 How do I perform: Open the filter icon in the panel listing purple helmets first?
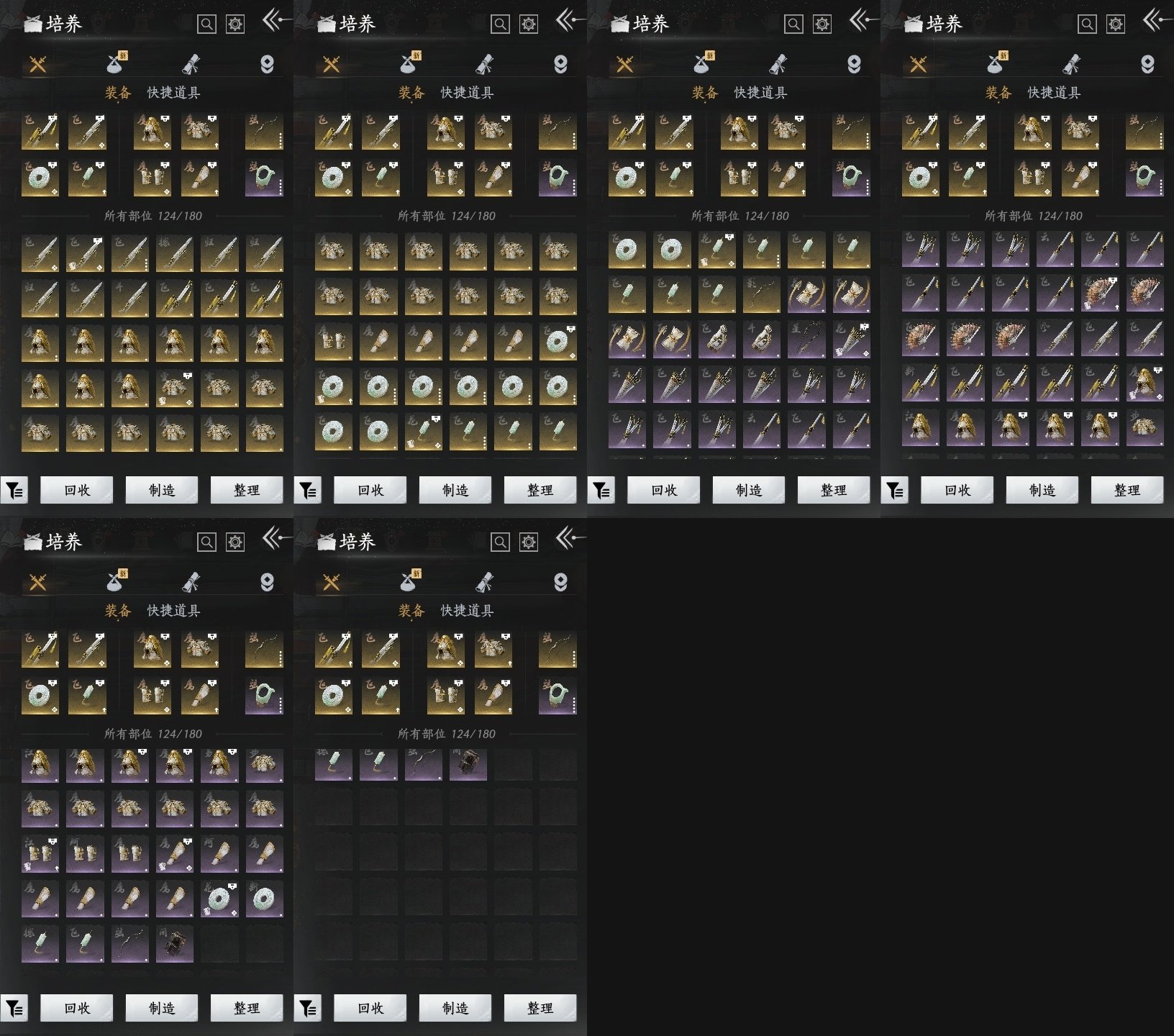14,1009
